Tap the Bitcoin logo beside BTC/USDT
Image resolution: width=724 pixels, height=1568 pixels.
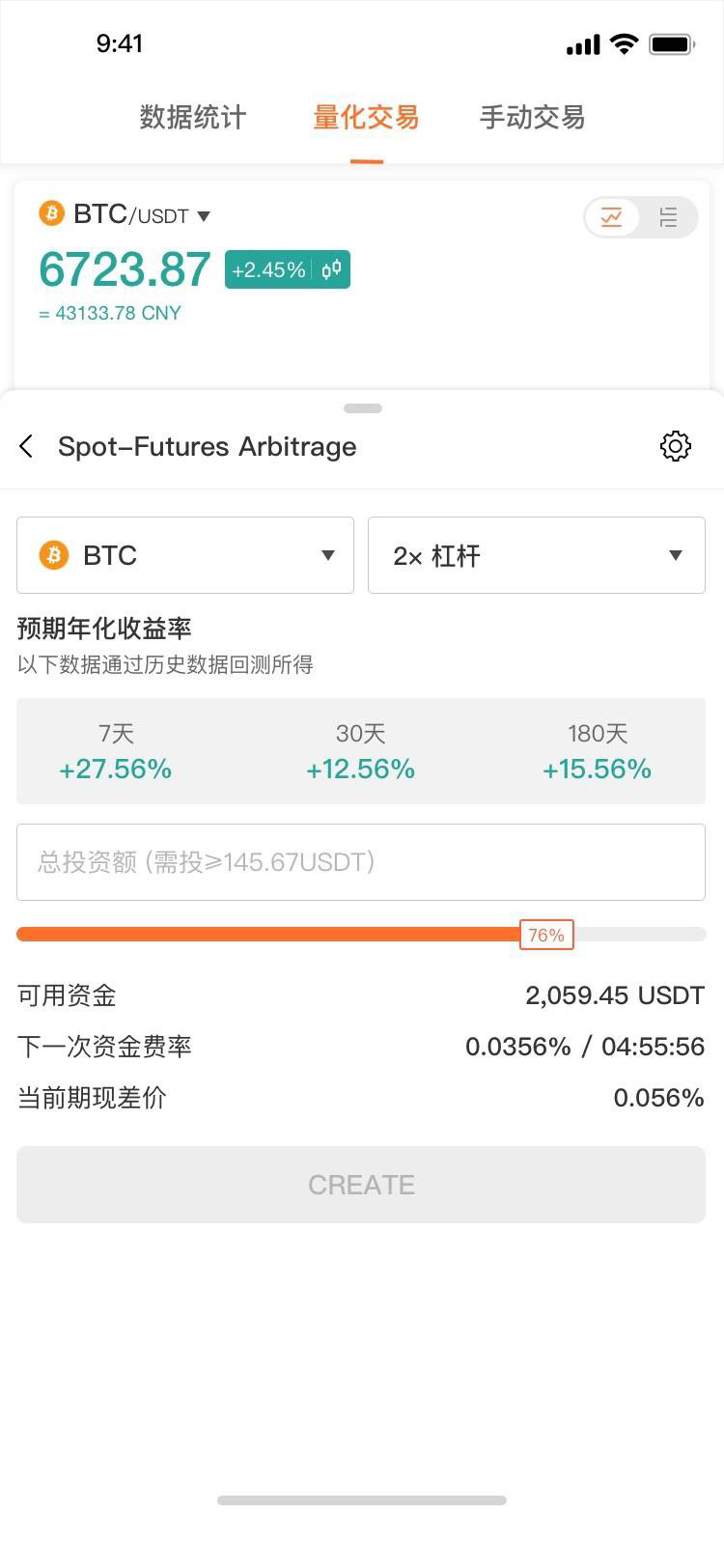[x=51, y=213]
